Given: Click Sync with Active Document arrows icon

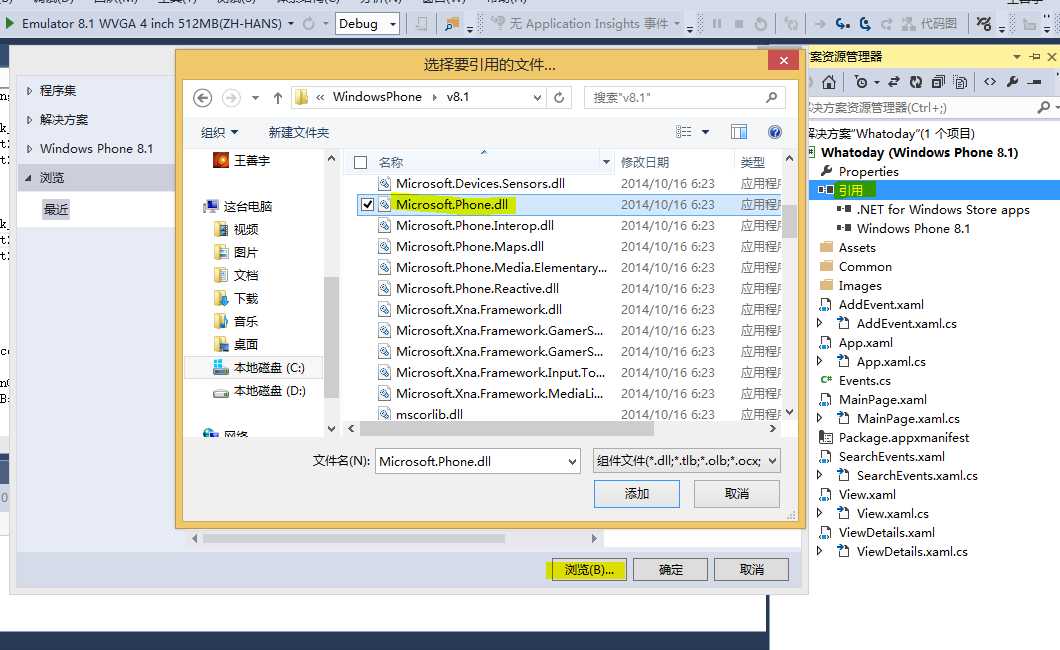Looking at the screenshot, I should point(894,82).
